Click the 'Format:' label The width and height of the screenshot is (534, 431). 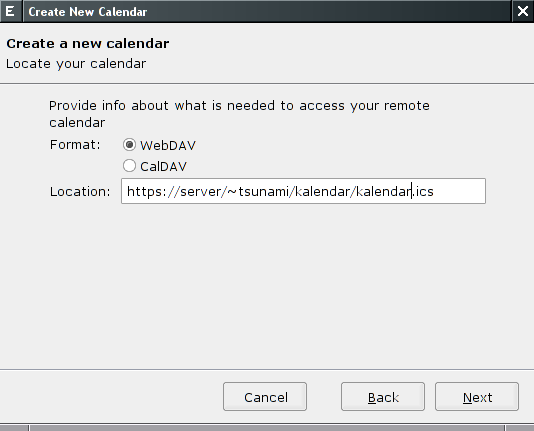[75, 145]
